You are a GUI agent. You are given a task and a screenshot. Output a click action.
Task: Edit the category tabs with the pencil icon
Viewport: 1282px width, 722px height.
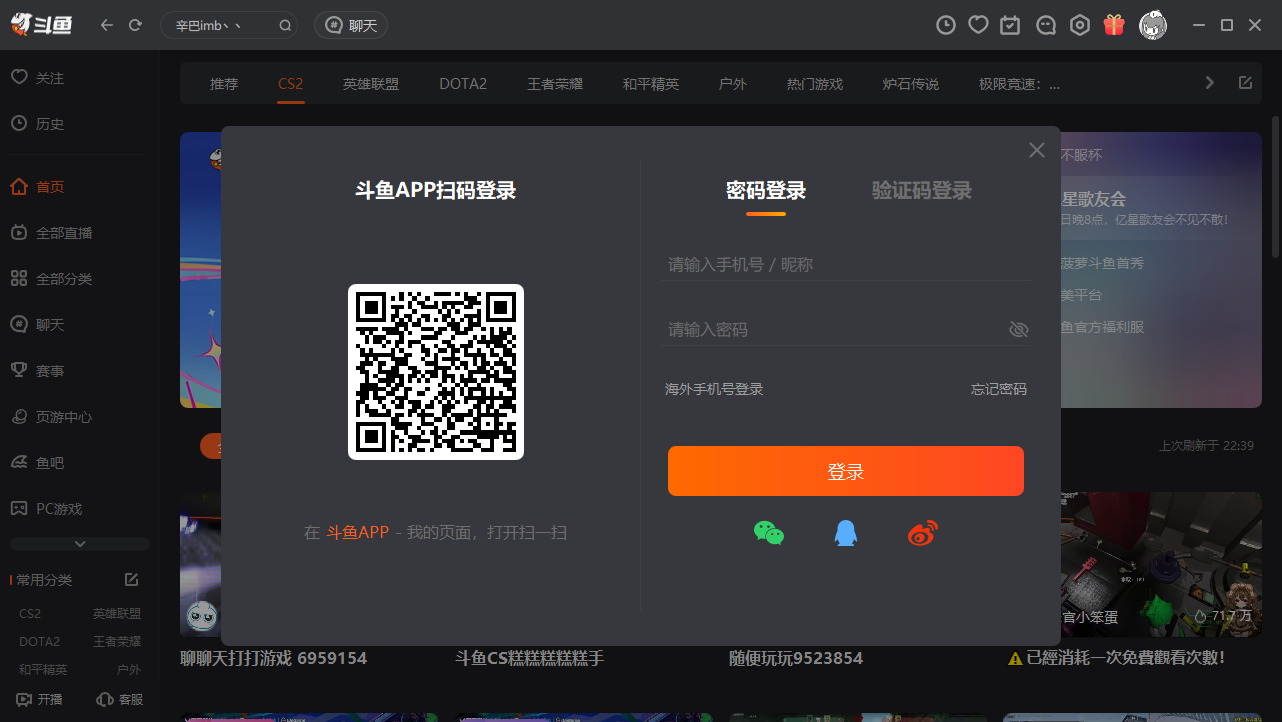pyautogui.click(x=1245, y=83)
